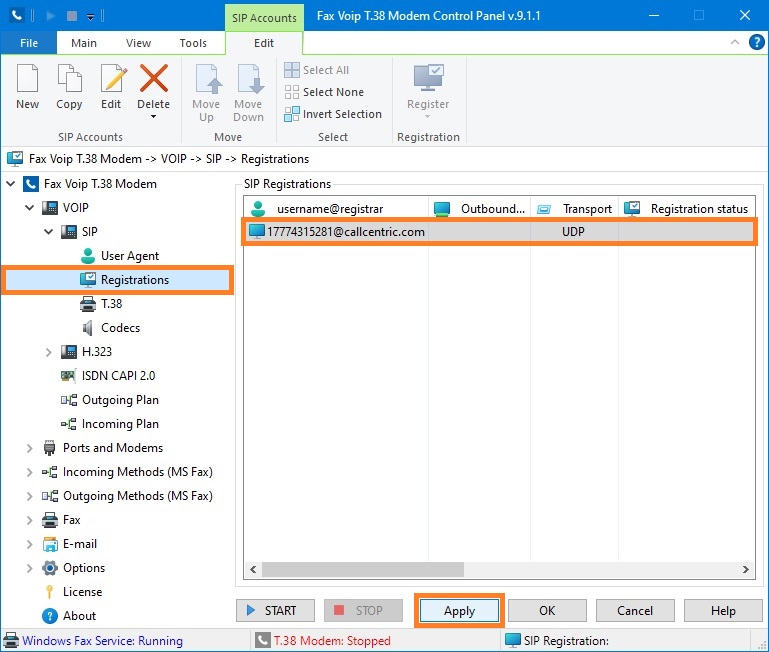
Task: Click the red Delete X icon
Action: pos(154,78)
